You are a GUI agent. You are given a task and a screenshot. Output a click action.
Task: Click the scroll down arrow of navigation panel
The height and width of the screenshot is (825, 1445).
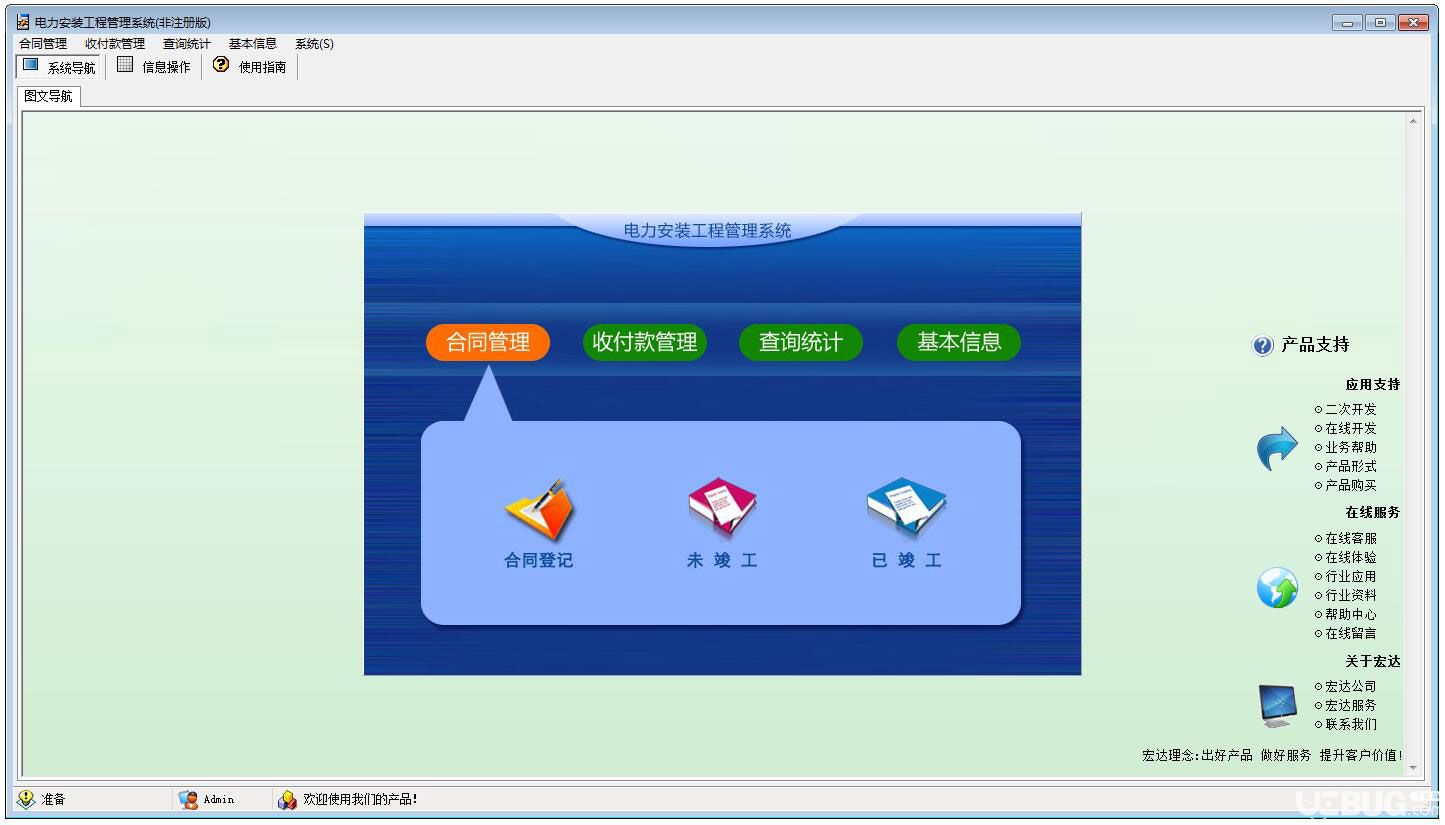pyautogui.click(x=1413, y=768)
